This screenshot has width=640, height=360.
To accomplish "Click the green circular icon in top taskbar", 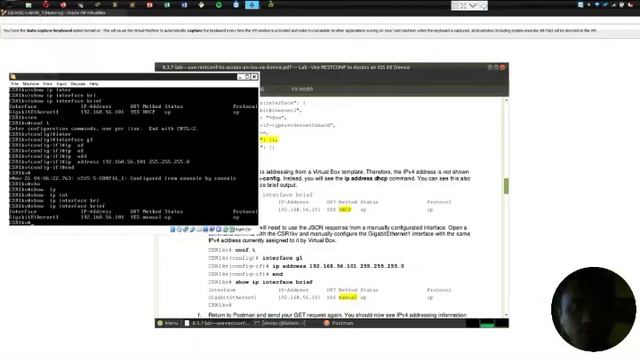I will 219,5.
